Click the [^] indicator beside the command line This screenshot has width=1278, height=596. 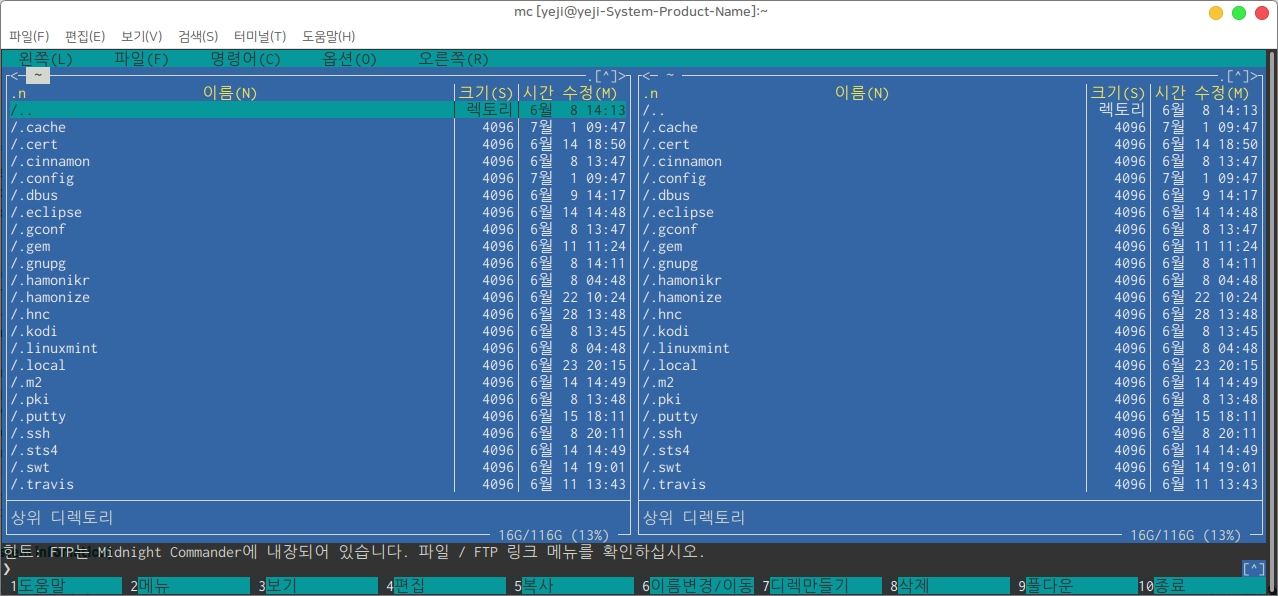(x=1253, y=568)
